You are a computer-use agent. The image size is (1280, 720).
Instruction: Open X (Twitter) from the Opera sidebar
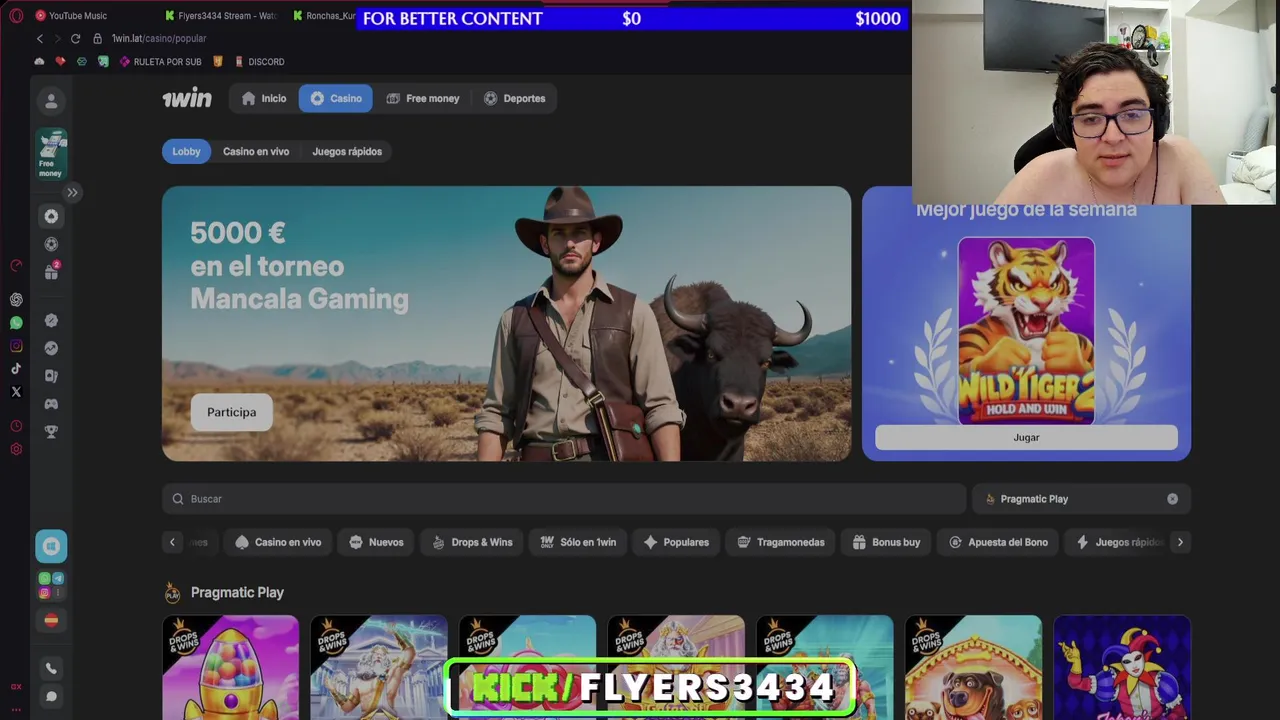click(16, 392)
